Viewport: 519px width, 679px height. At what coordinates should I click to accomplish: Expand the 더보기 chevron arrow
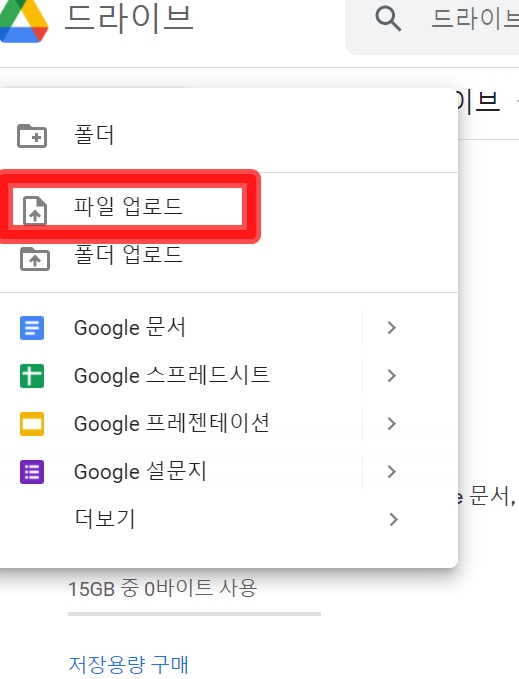pos(393,519)
